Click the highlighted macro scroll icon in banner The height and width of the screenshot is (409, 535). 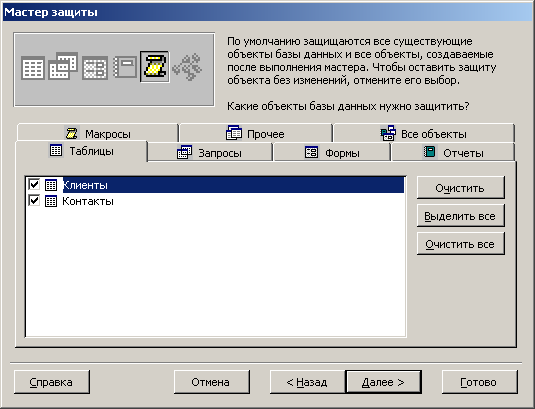coord(155,67)
